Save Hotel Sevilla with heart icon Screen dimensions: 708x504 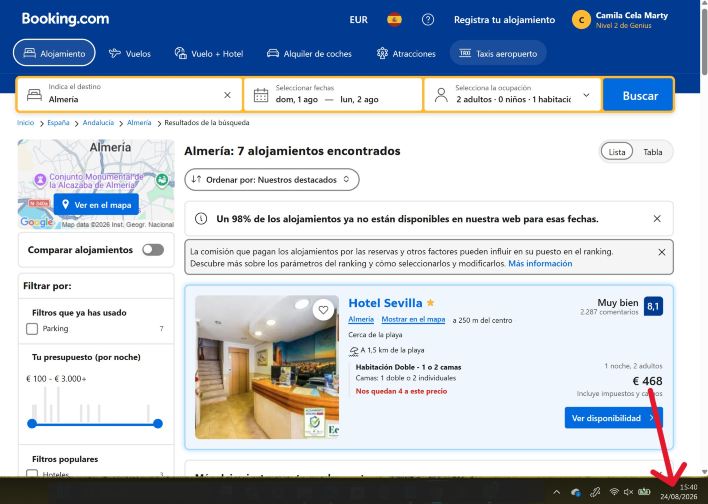click(x=323, y=310)
